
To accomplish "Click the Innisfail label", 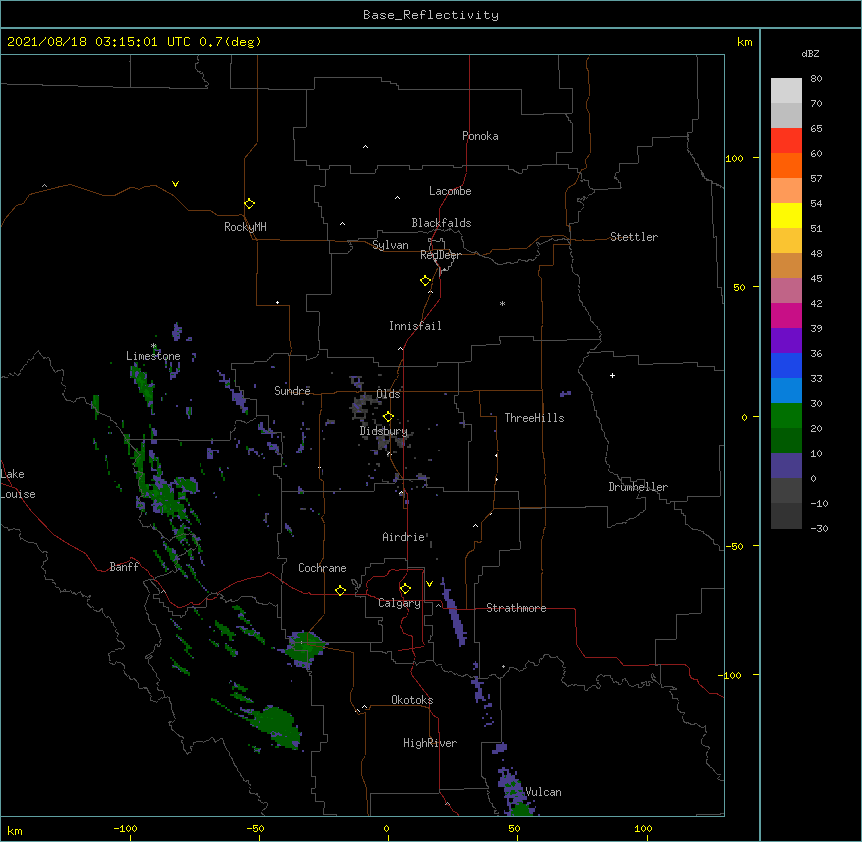I will 415,326.
